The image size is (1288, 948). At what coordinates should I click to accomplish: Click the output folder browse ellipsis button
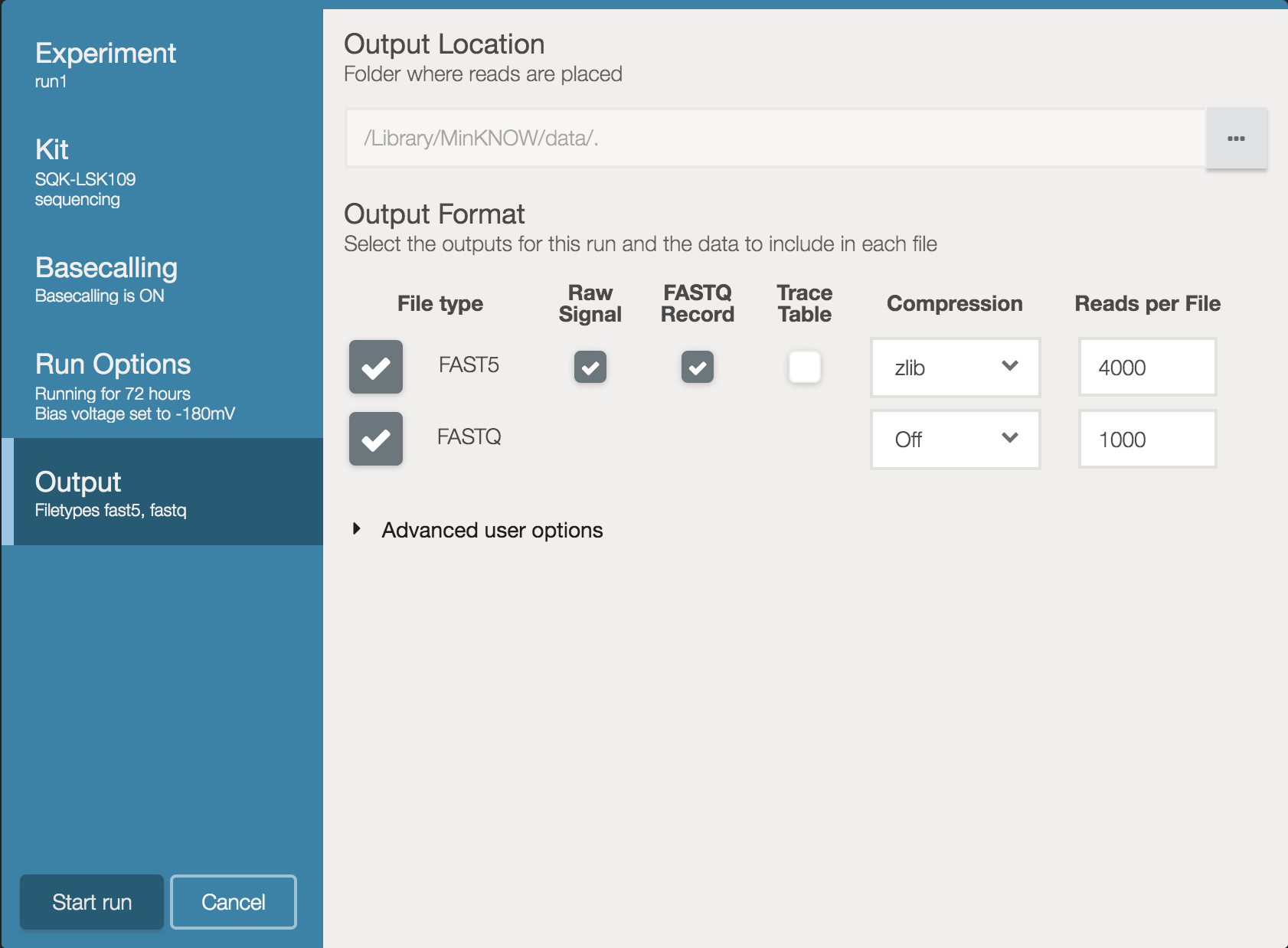pyautogui.click(x=1236, y=139)
